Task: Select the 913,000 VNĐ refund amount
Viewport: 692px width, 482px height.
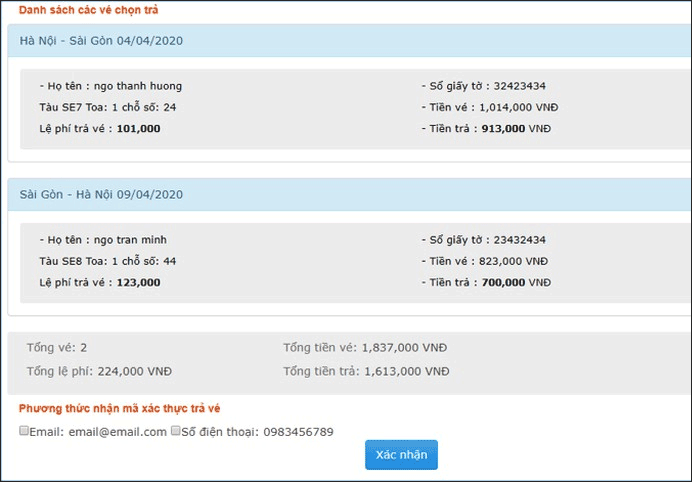Action: [x=516, y=129]
